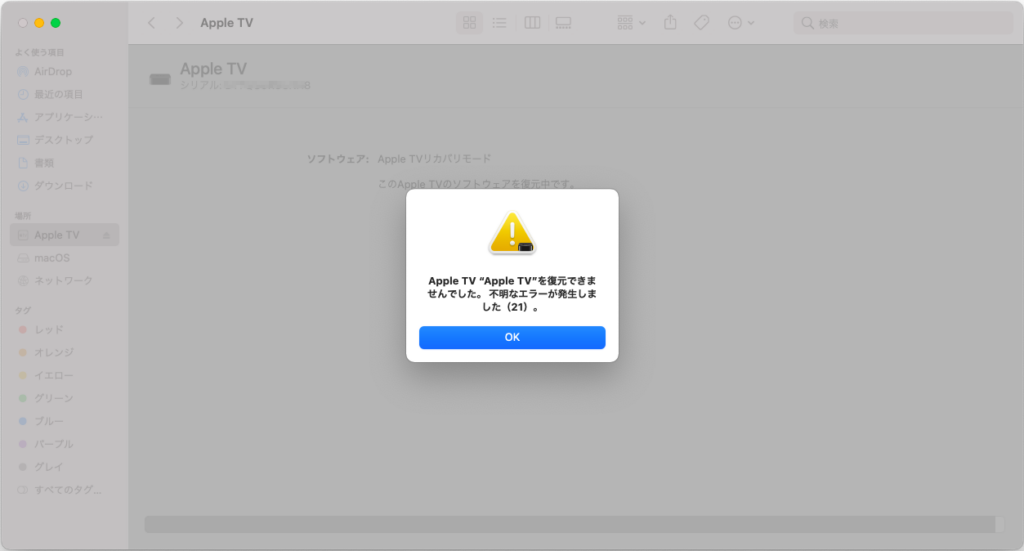Open アプリケーション in the sidebar
This screenshot has height=551, width=1024.
(x=68, y=117)
